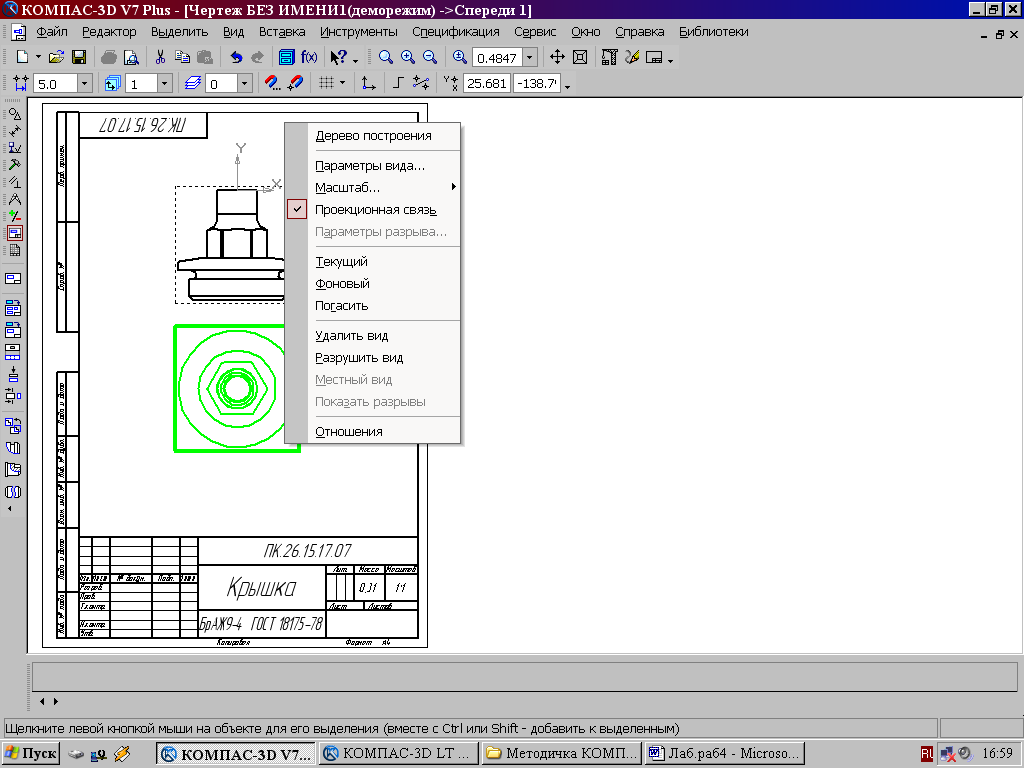Click the Pan view cross-arrows icon
The width and height of the screenshot is (1024, 768).
[558, 58]
